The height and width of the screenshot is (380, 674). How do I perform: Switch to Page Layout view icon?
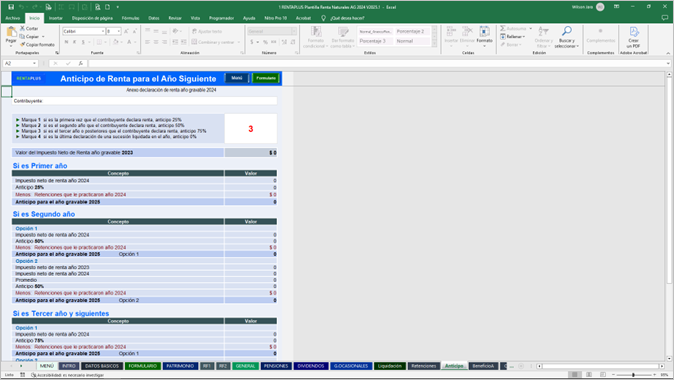point(589,375)
